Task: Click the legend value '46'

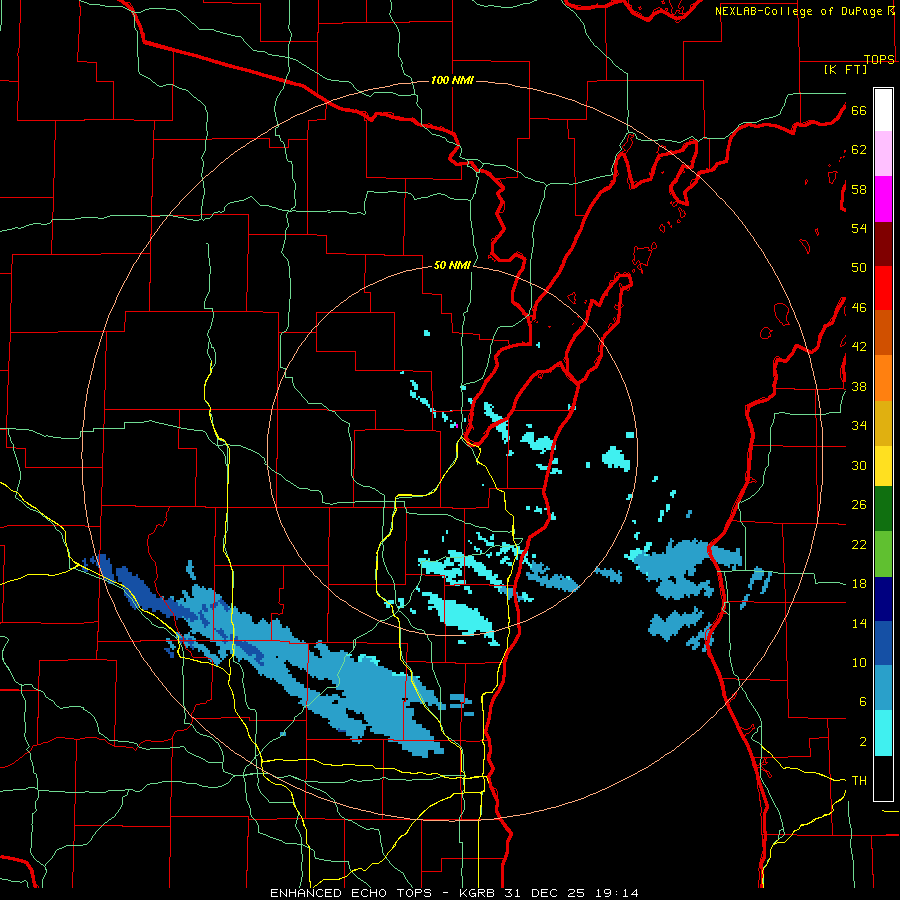Action: pos(859,308)
